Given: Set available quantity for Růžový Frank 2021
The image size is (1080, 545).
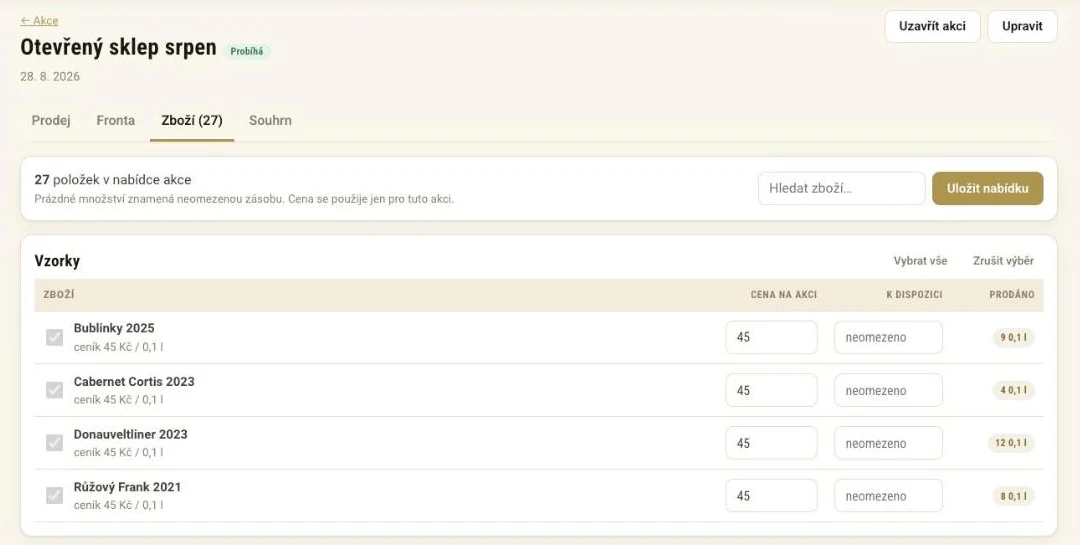Looking at the screenshot, I should click(889, 495).
